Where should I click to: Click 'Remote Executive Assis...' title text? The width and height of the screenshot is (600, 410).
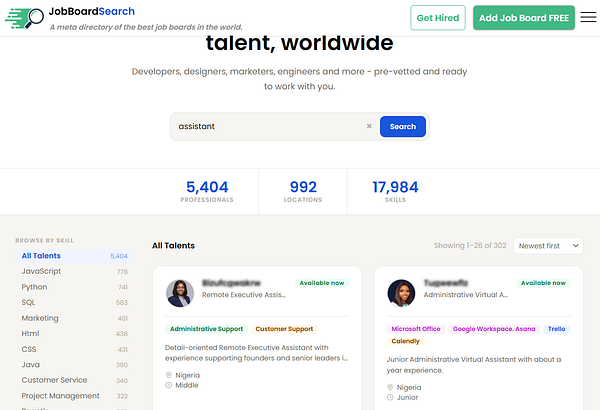click(x=244, y=295)
